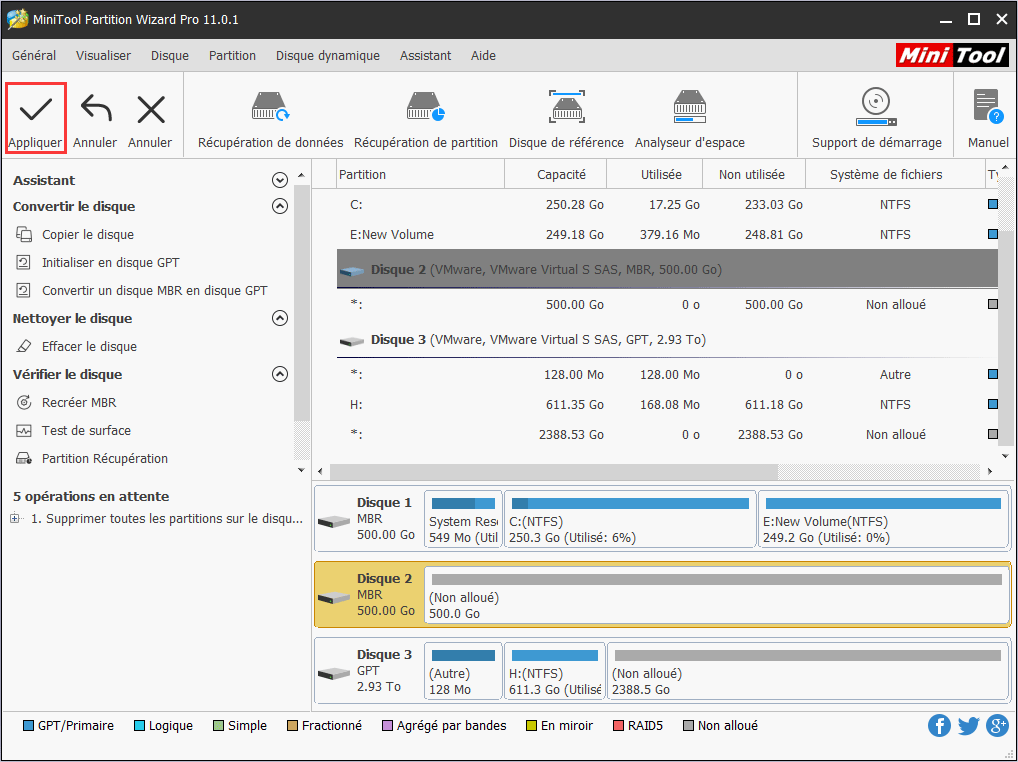
Task: Open Analyseur d'espace tool
Action: coord(689,120)
